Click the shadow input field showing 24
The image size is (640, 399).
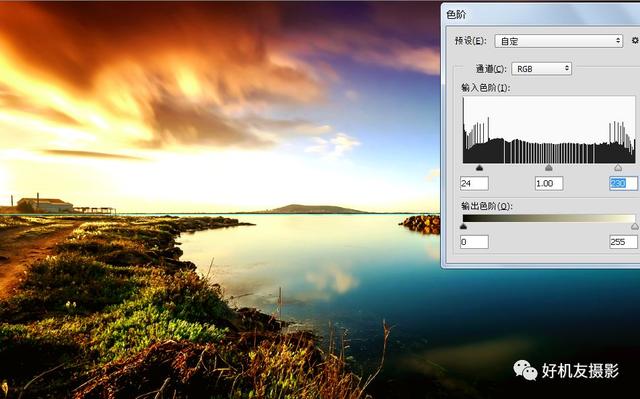[474, 184]
